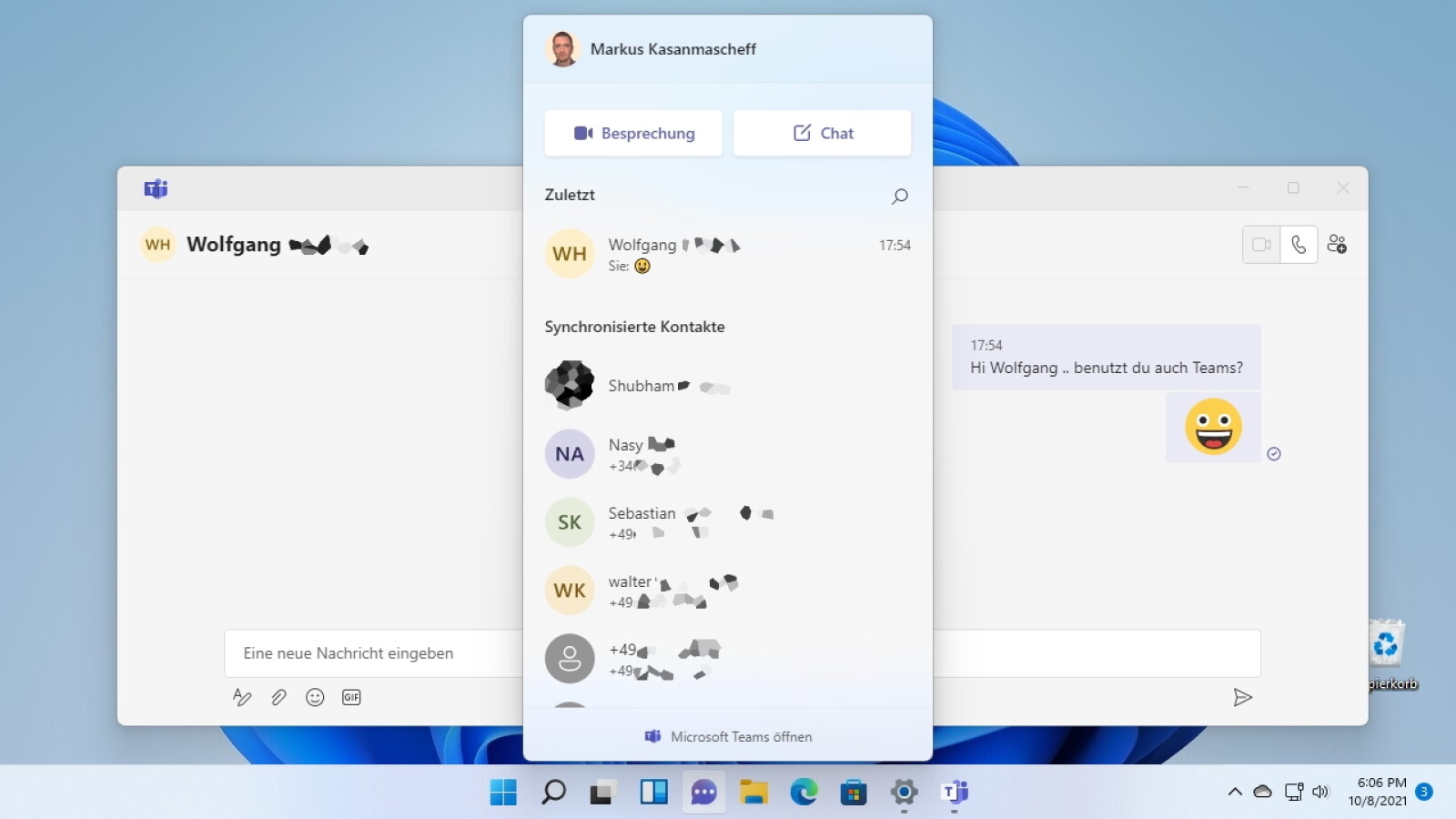This screenshot has height=819, width=1456.
Task: Open Microsoft Teams öffnen link
Action: click(728, 736)
